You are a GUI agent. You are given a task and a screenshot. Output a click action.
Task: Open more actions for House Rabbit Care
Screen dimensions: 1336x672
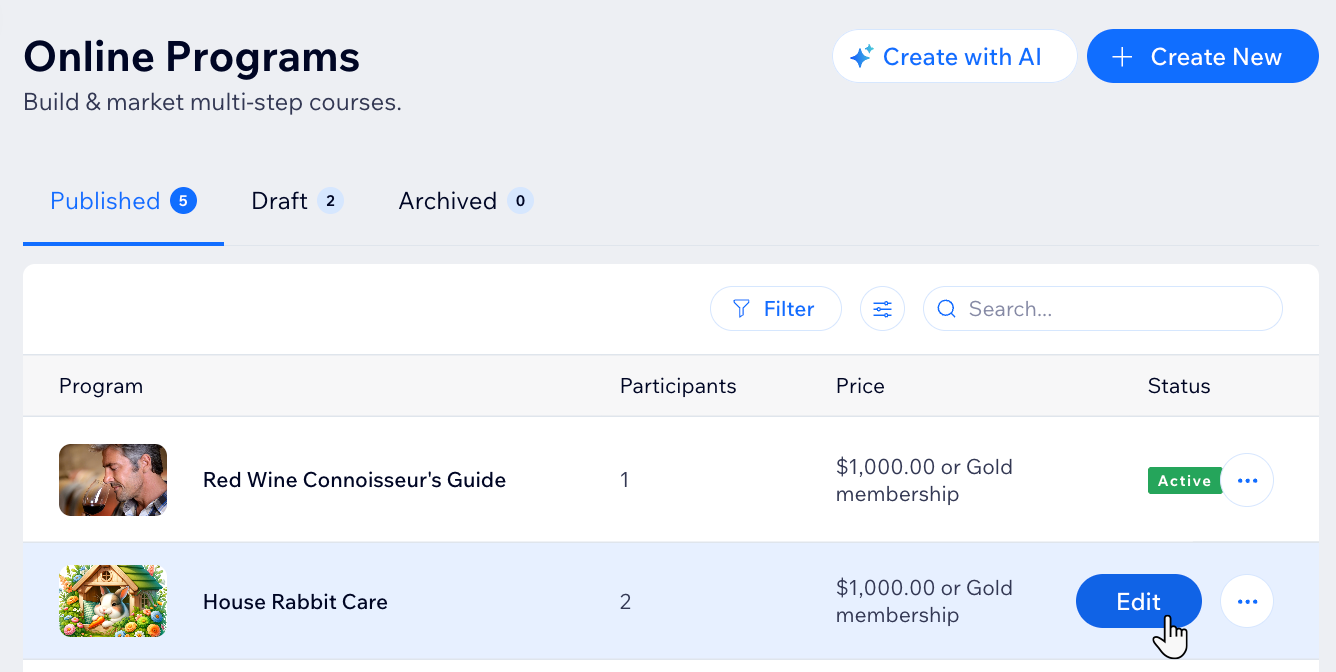1246,602
